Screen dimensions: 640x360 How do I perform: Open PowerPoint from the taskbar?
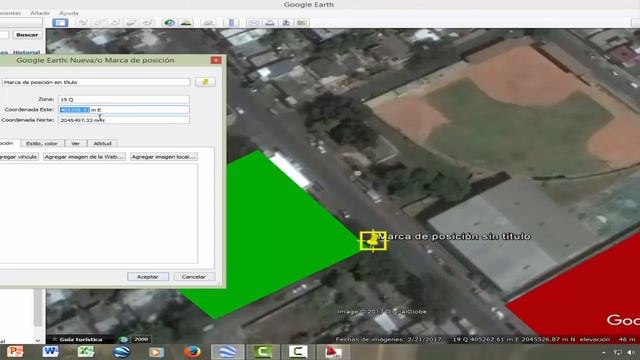point(15,352)
